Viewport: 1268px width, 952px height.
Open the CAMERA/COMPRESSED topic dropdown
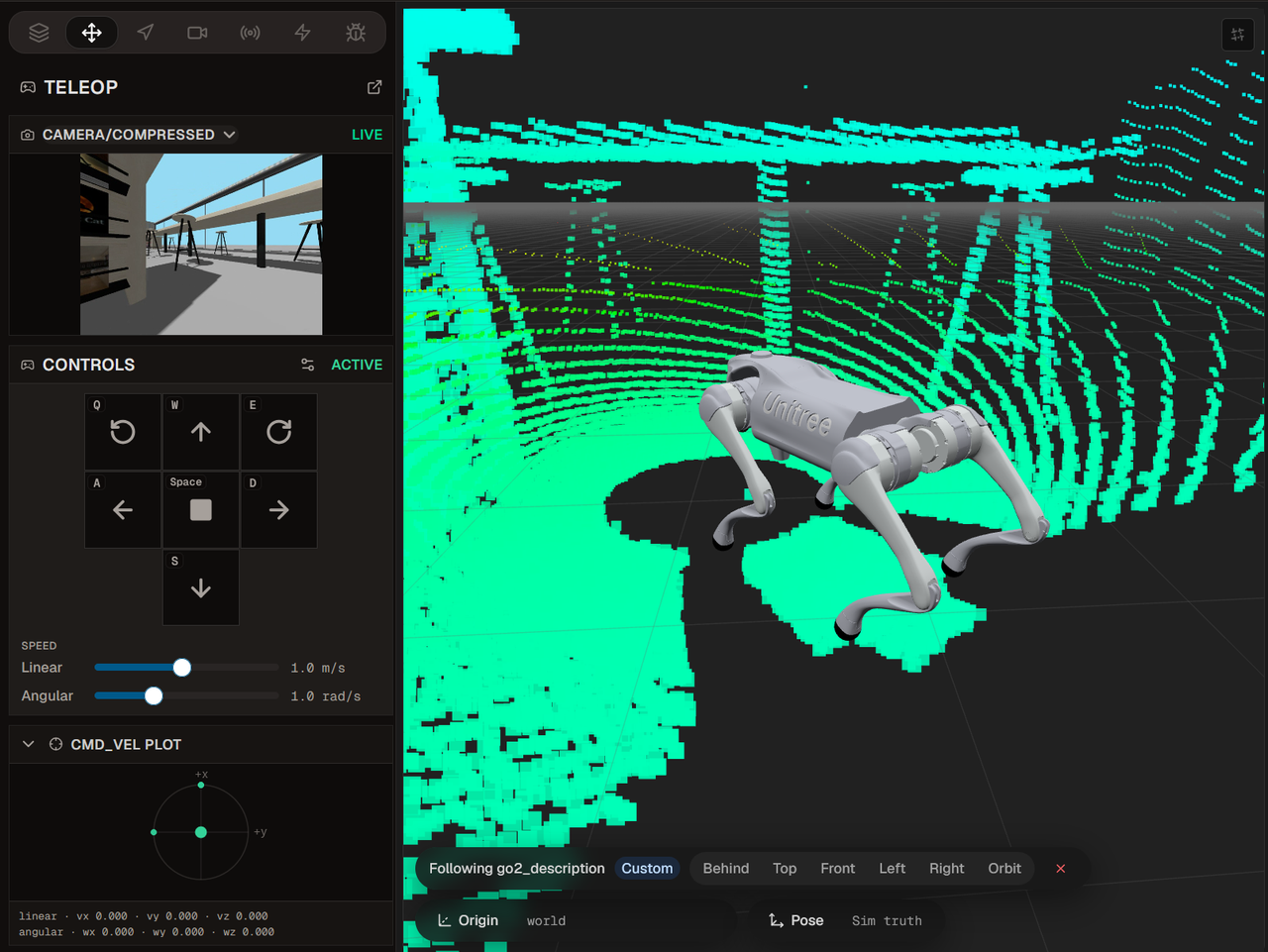pos(139,135)
